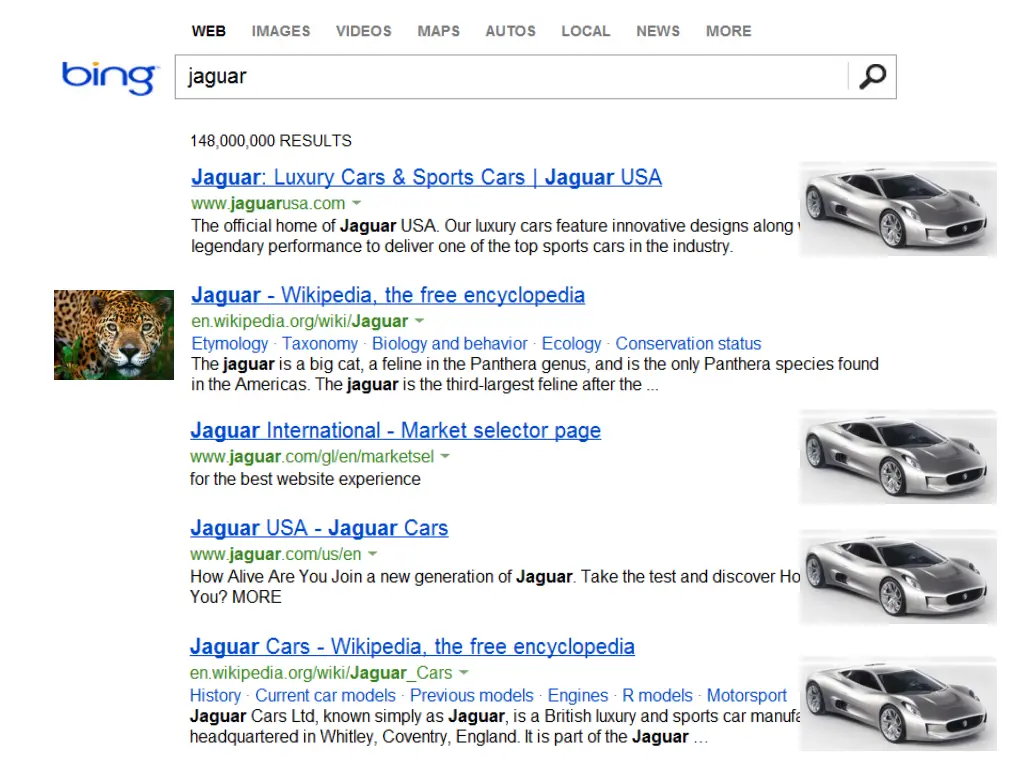This screenshot has width=1024, height=768.
Task: Open the Current car models link
Action: 325,696
